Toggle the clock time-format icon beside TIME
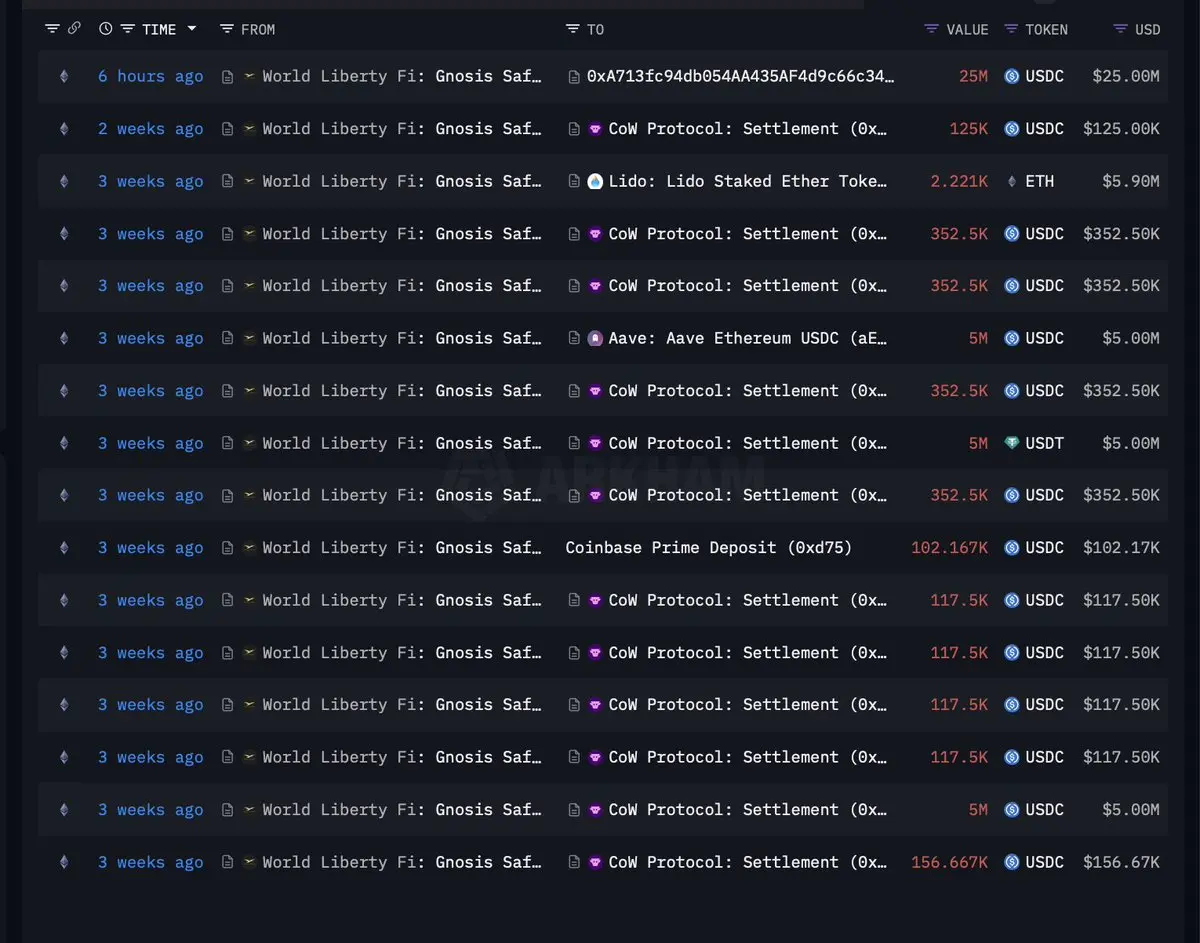 (x=105, y=29)
